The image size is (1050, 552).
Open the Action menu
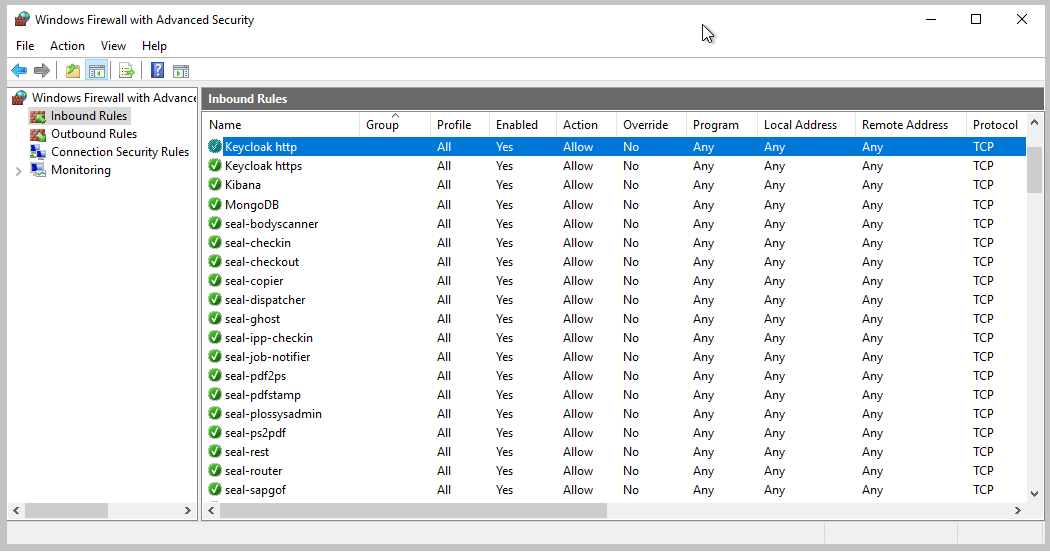click(67, 46)
